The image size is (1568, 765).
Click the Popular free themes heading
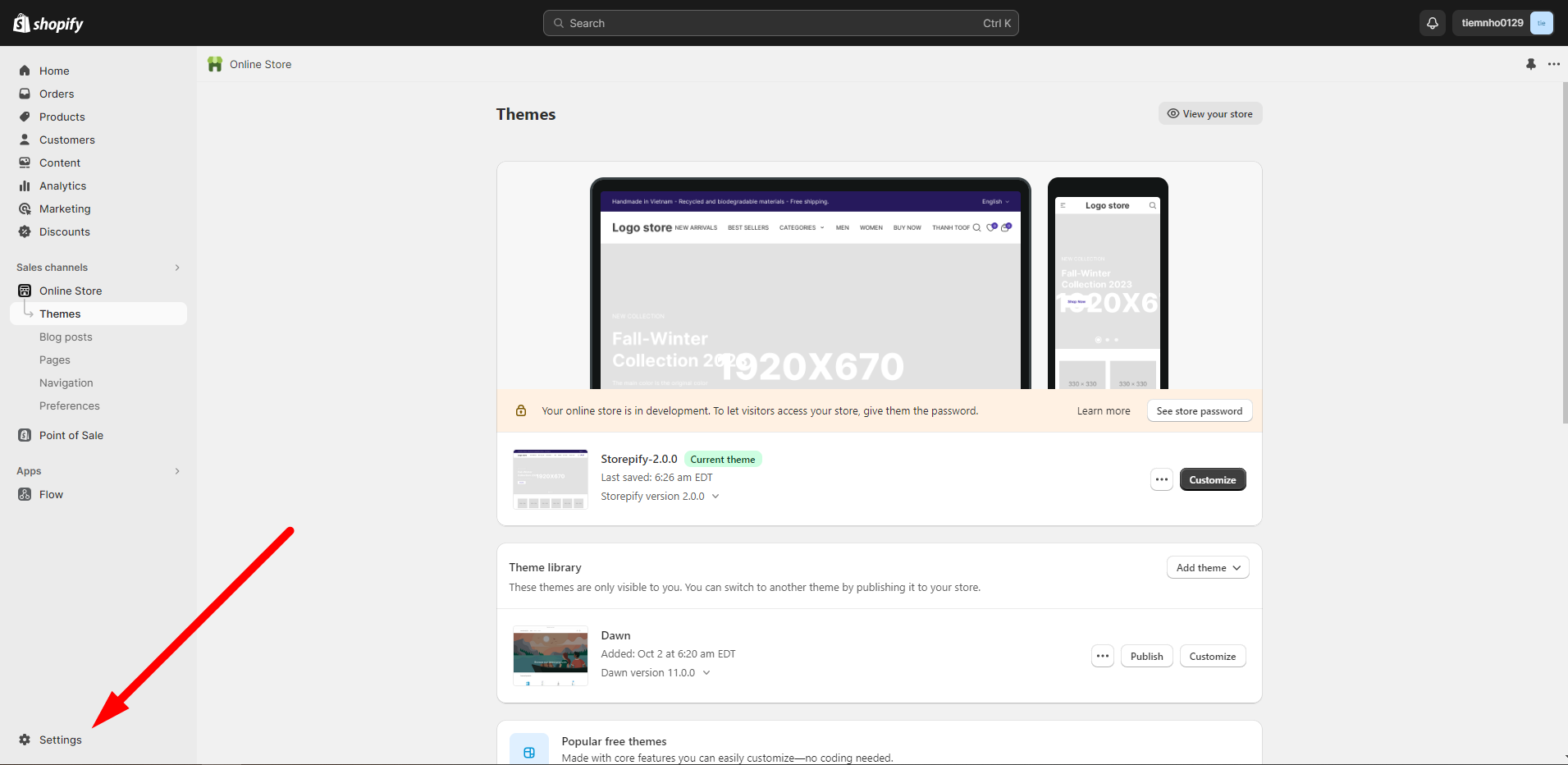coord(614,741)
